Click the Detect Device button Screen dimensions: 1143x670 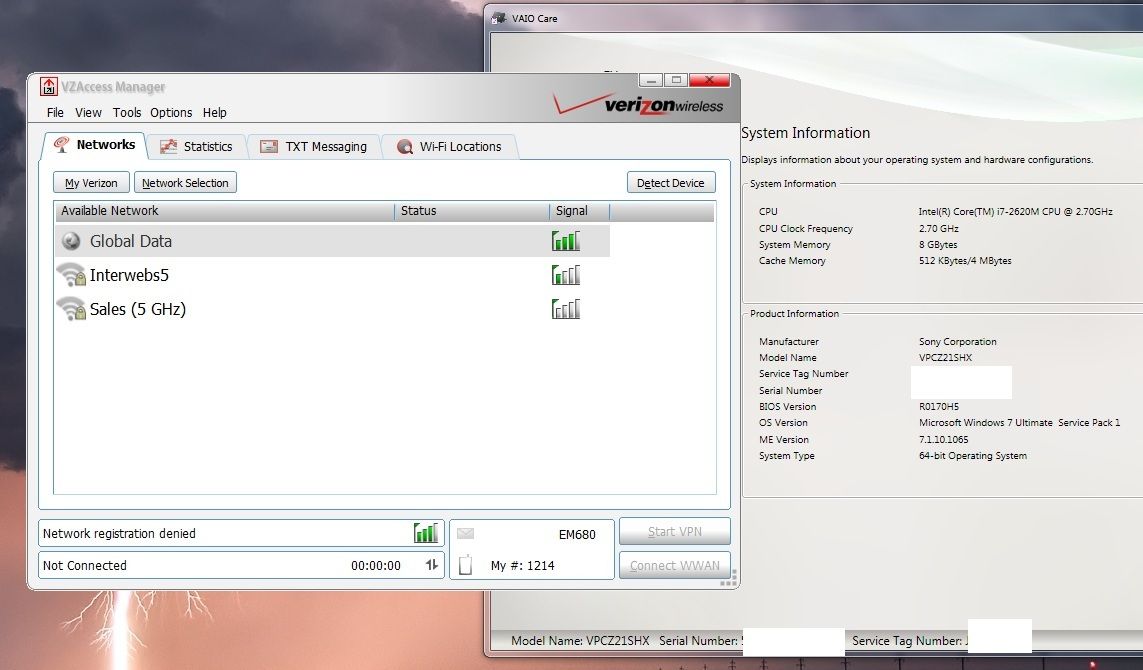click(671, 183)
